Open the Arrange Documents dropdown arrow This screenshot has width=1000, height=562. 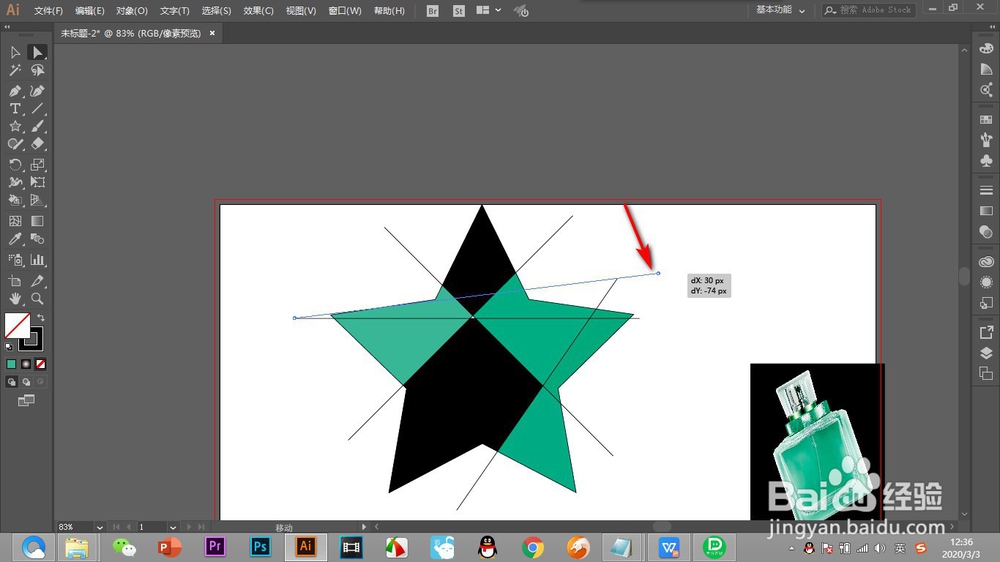coord(498,10)
